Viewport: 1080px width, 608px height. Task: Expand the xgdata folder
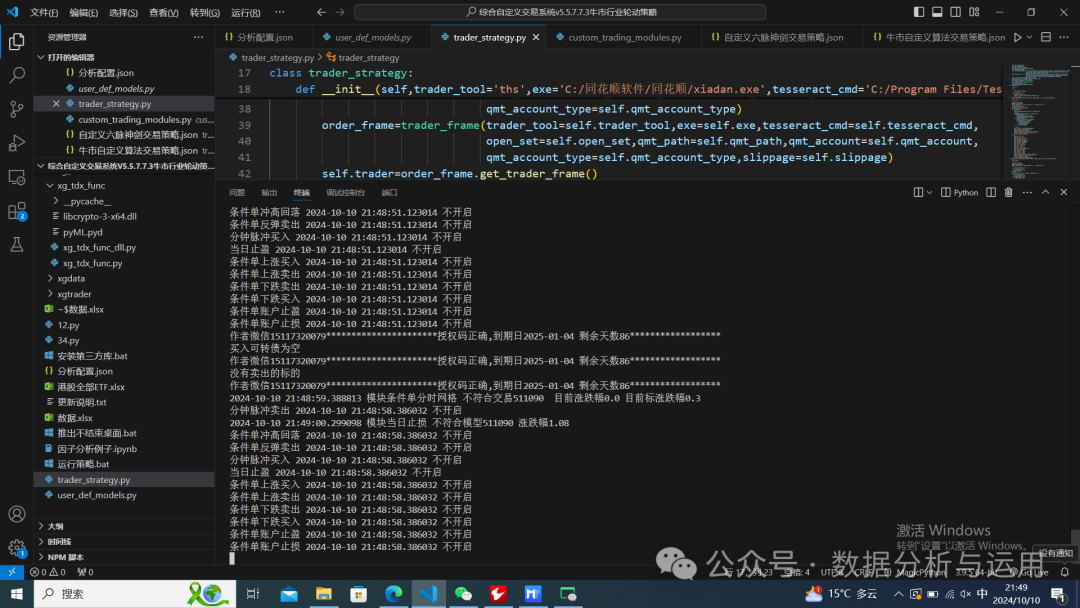tap(125, 278)
